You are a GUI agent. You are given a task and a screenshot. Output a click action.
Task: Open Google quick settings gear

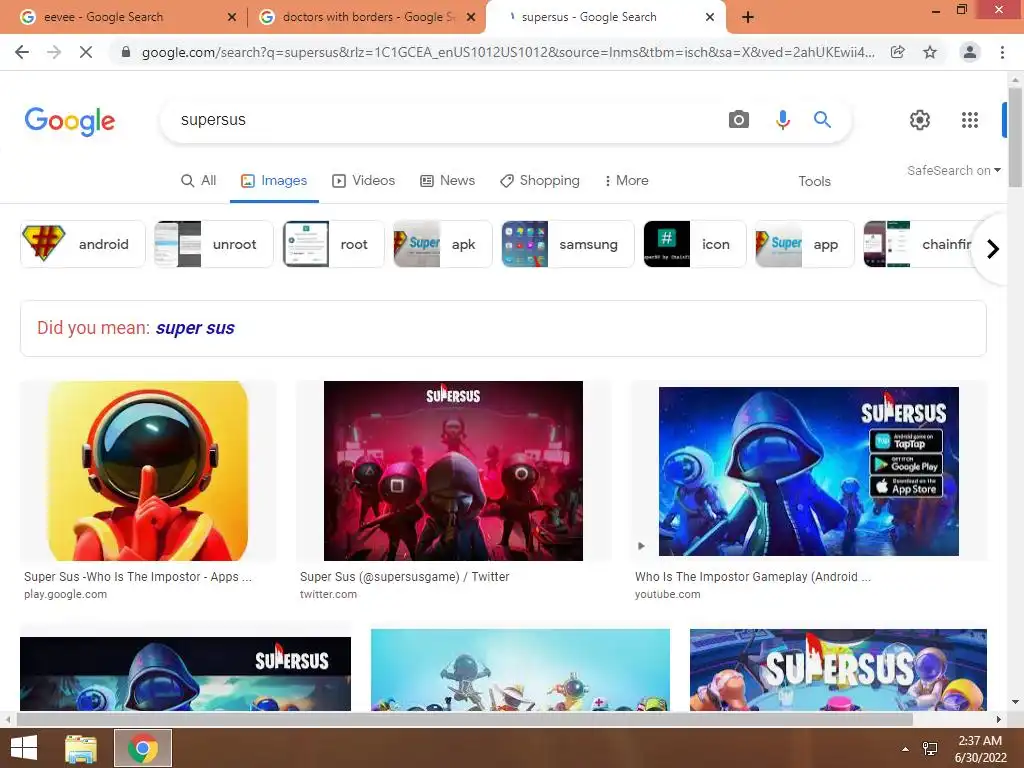click(920, 120)
